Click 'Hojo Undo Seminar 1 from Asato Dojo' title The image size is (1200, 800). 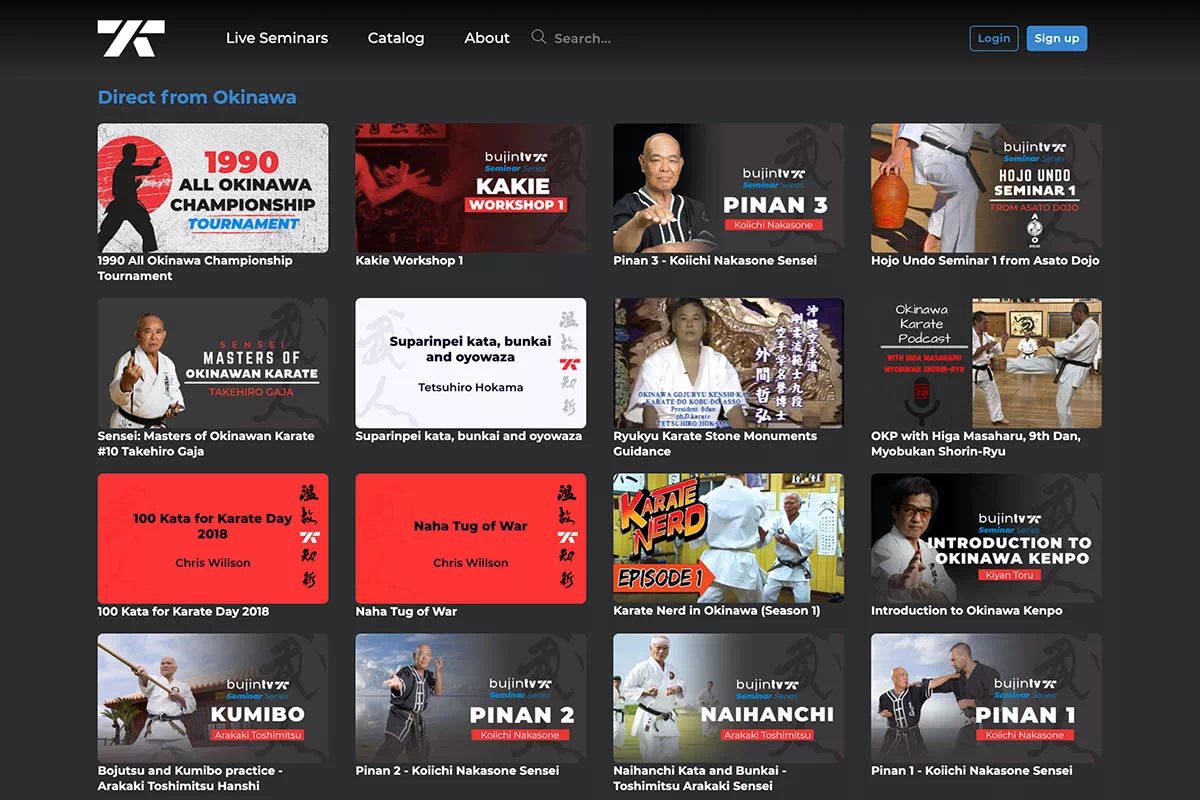pos(985,261)
